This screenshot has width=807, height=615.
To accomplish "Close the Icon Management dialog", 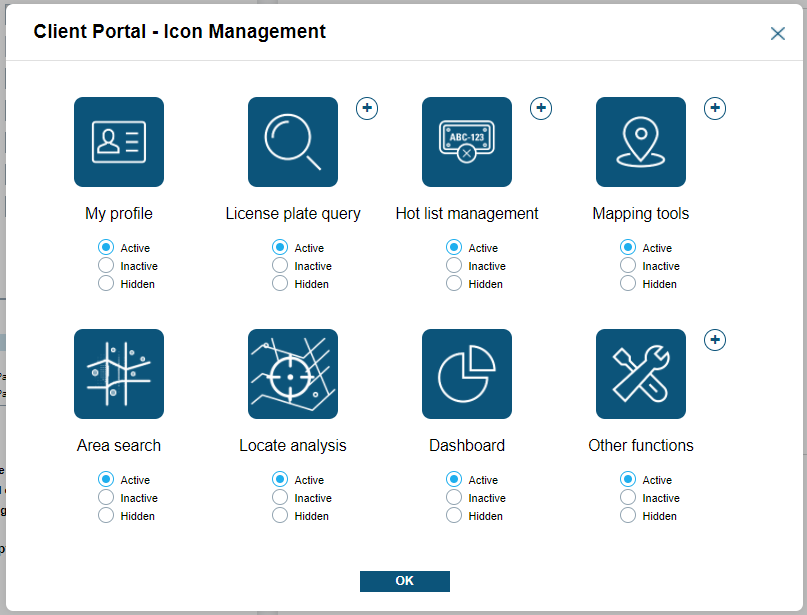I will click(x=778, y=33).
